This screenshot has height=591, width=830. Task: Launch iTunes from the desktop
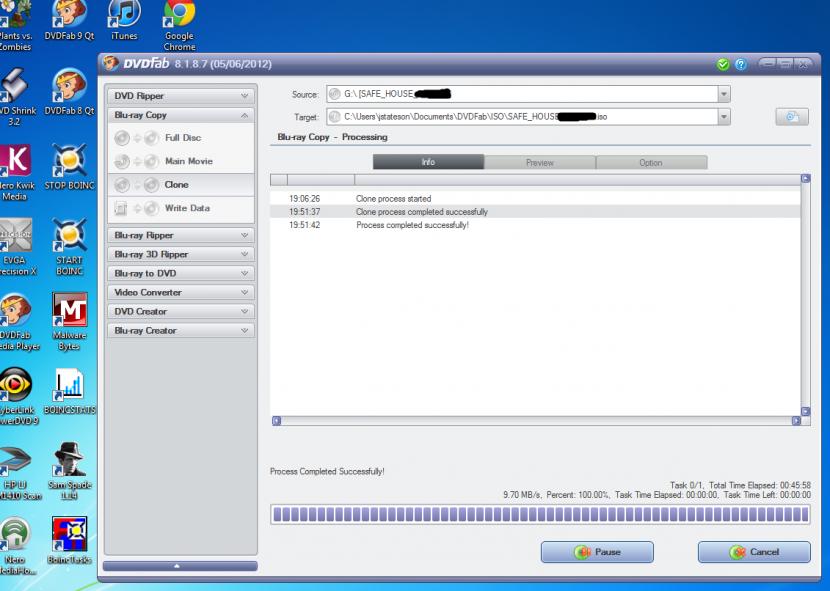tap(124, 20)
